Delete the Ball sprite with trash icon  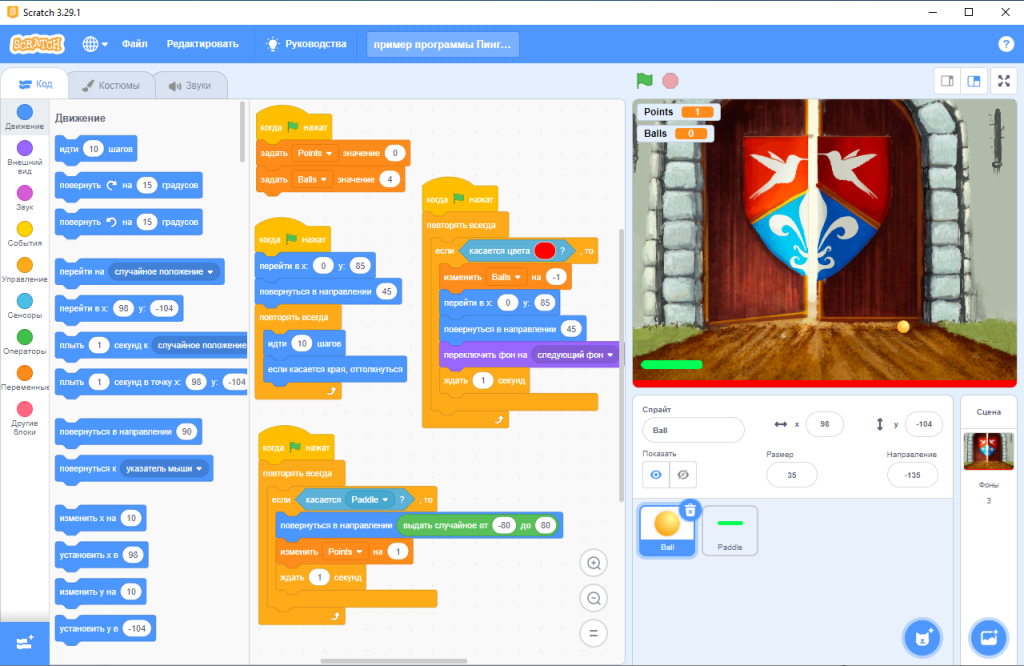point(689,510)
